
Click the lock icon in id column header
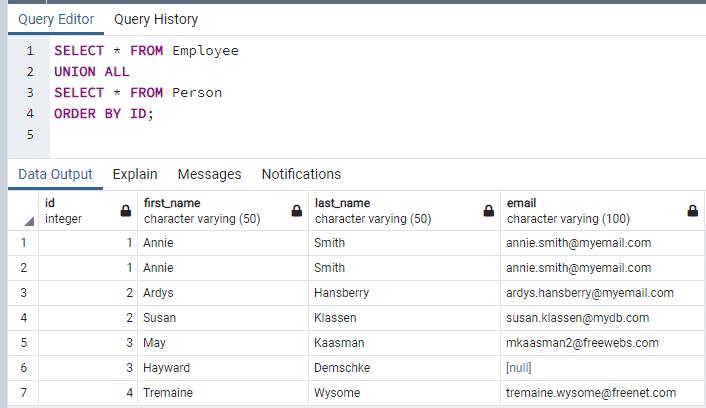pyautogui.click(x=126, y=211)
